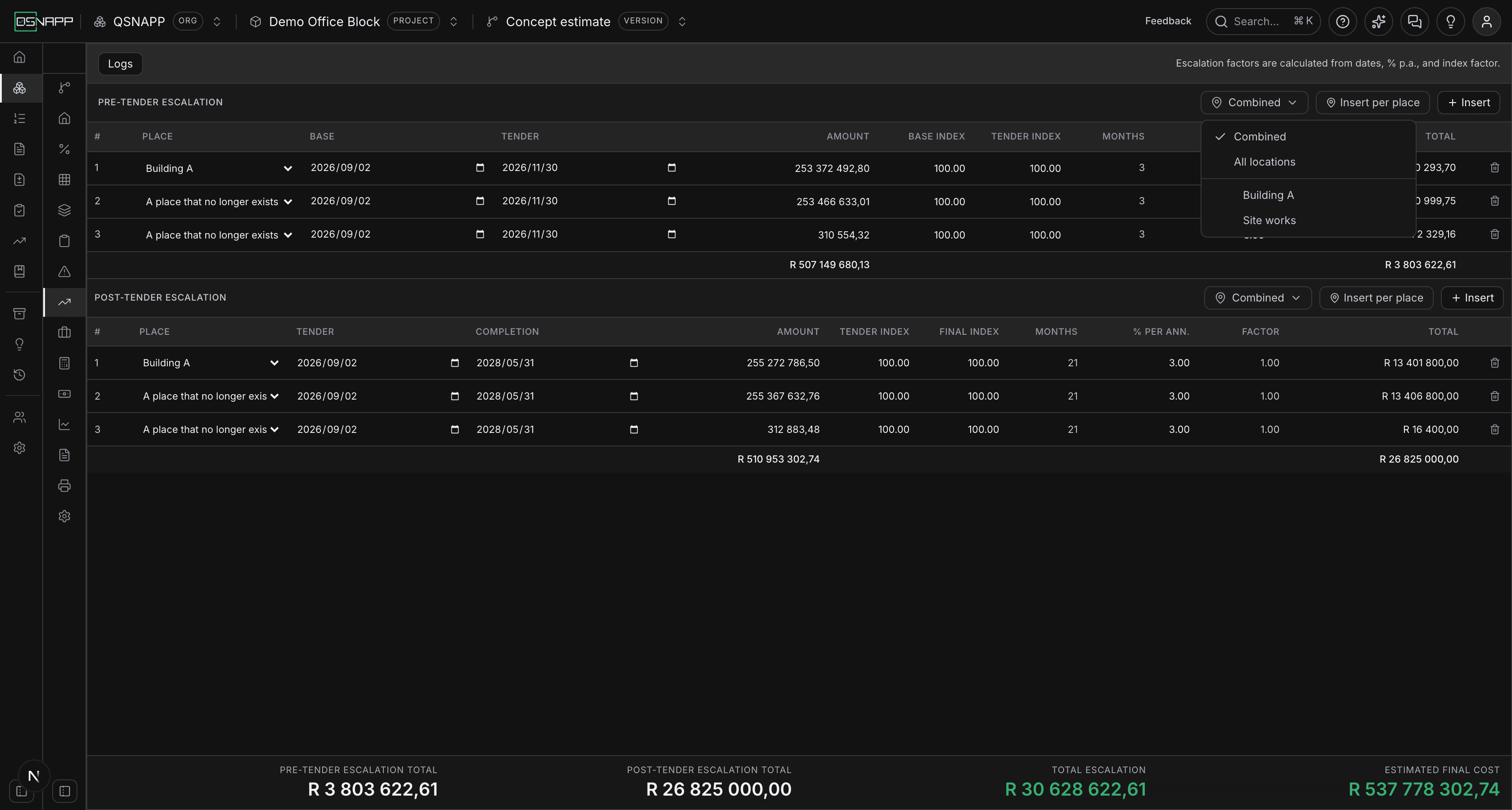Click post-tender Insert per place button
Viewport: 1512px width, 810px height.
coord(1376,298)
